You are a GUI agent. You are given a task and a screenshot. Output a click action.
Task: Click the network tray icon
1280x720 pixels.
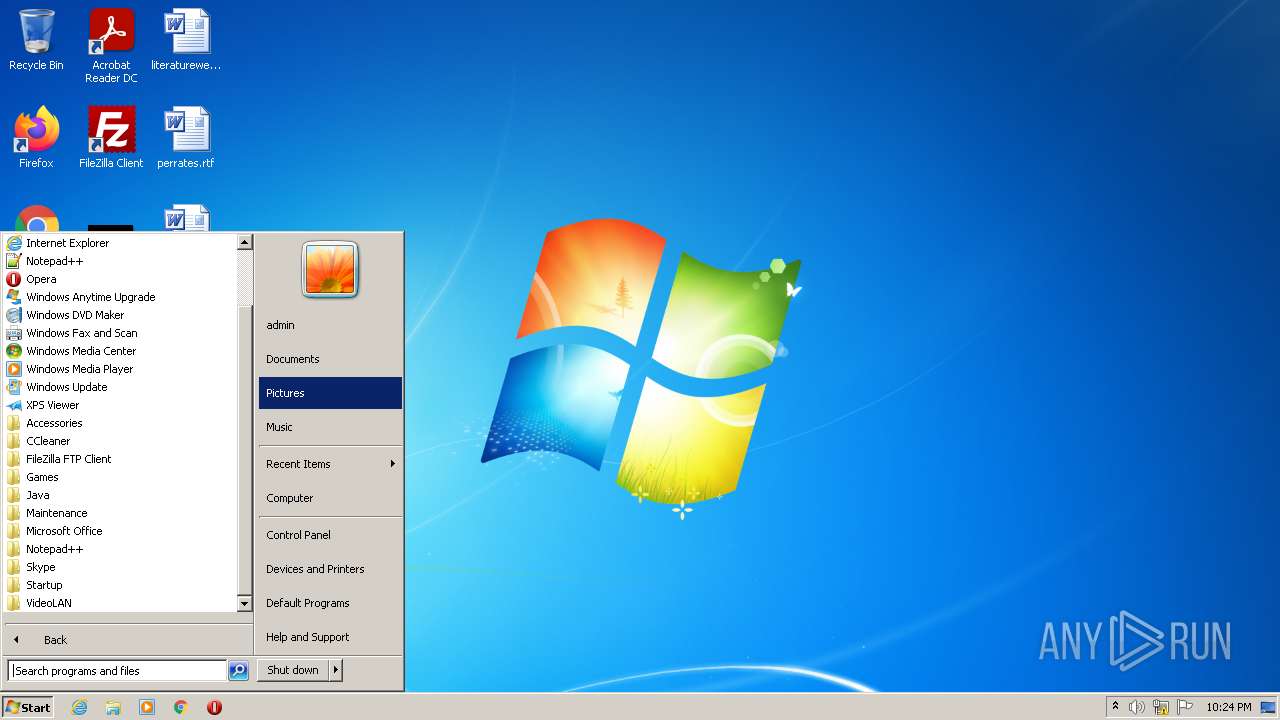1161,707
